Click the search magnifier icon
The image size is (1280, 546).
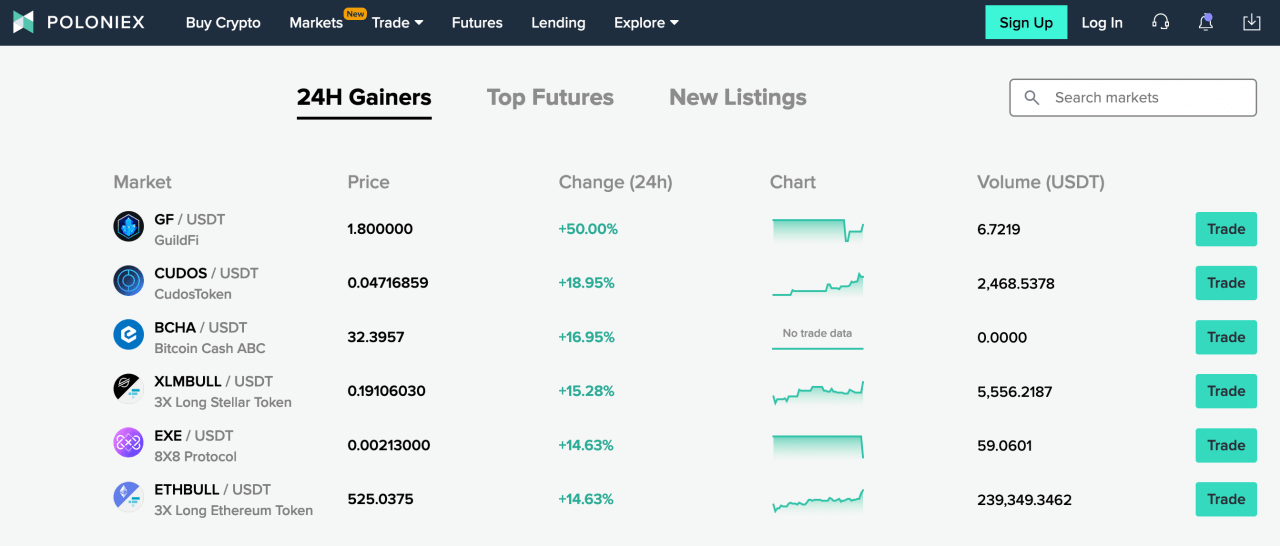1032,98
